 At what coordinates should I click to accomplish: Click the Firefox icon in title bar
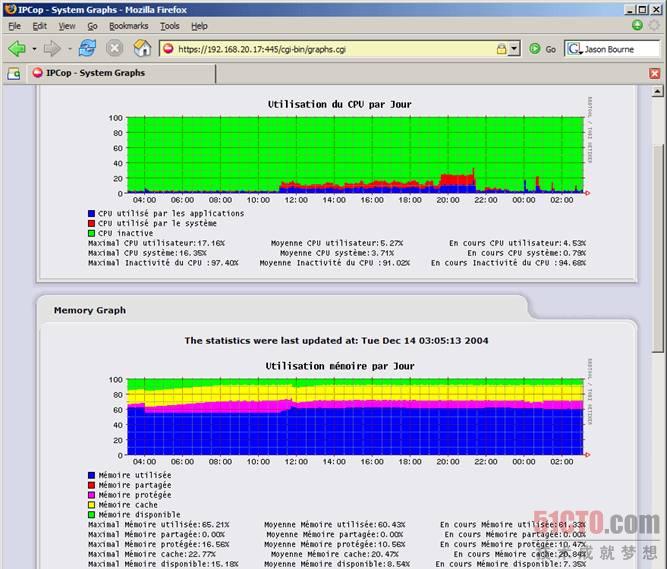10,9
